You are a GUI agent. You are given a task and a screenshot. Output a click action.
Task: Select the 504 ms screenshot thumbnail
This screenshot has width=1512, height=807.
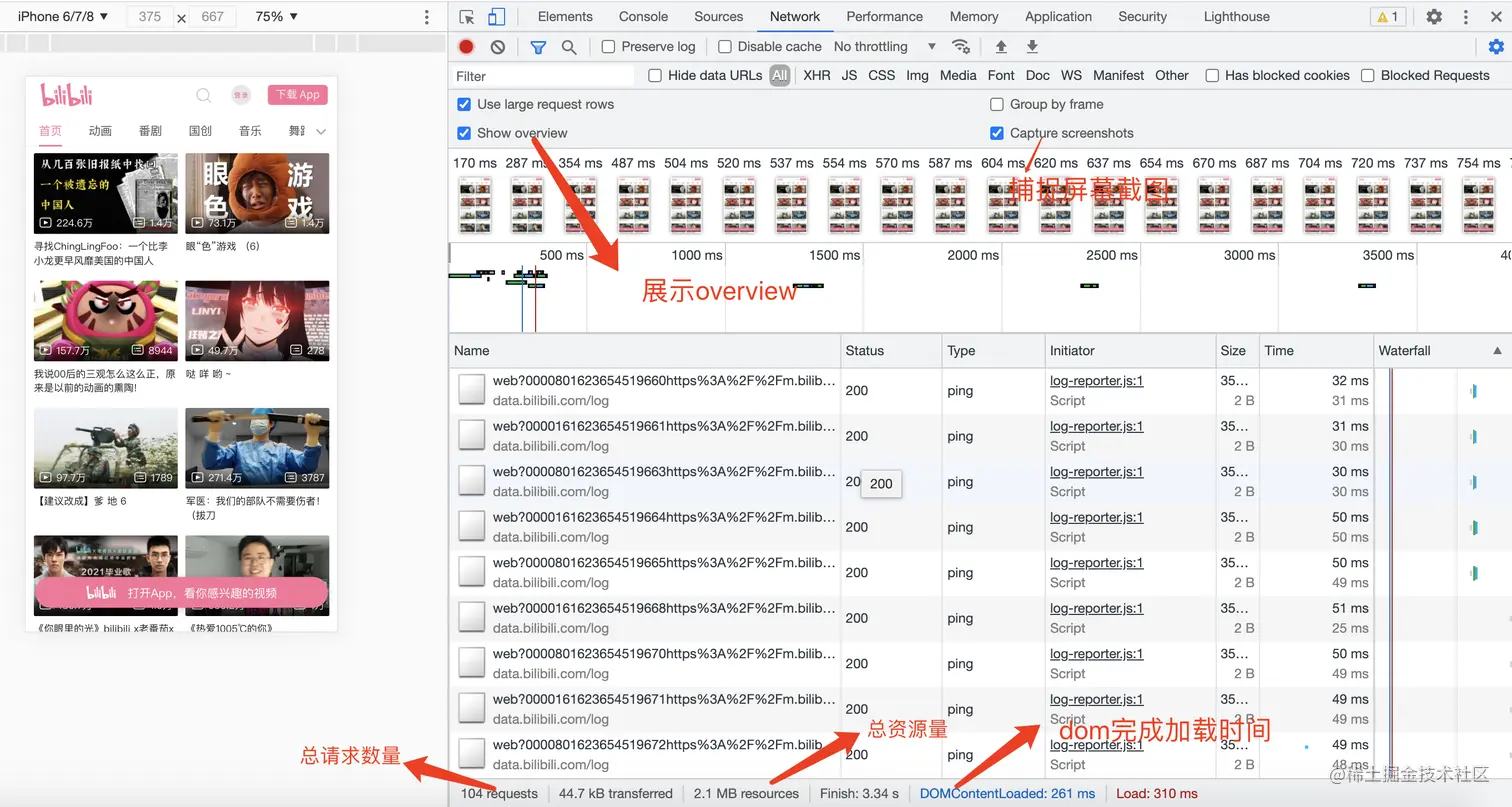point(685,205)
